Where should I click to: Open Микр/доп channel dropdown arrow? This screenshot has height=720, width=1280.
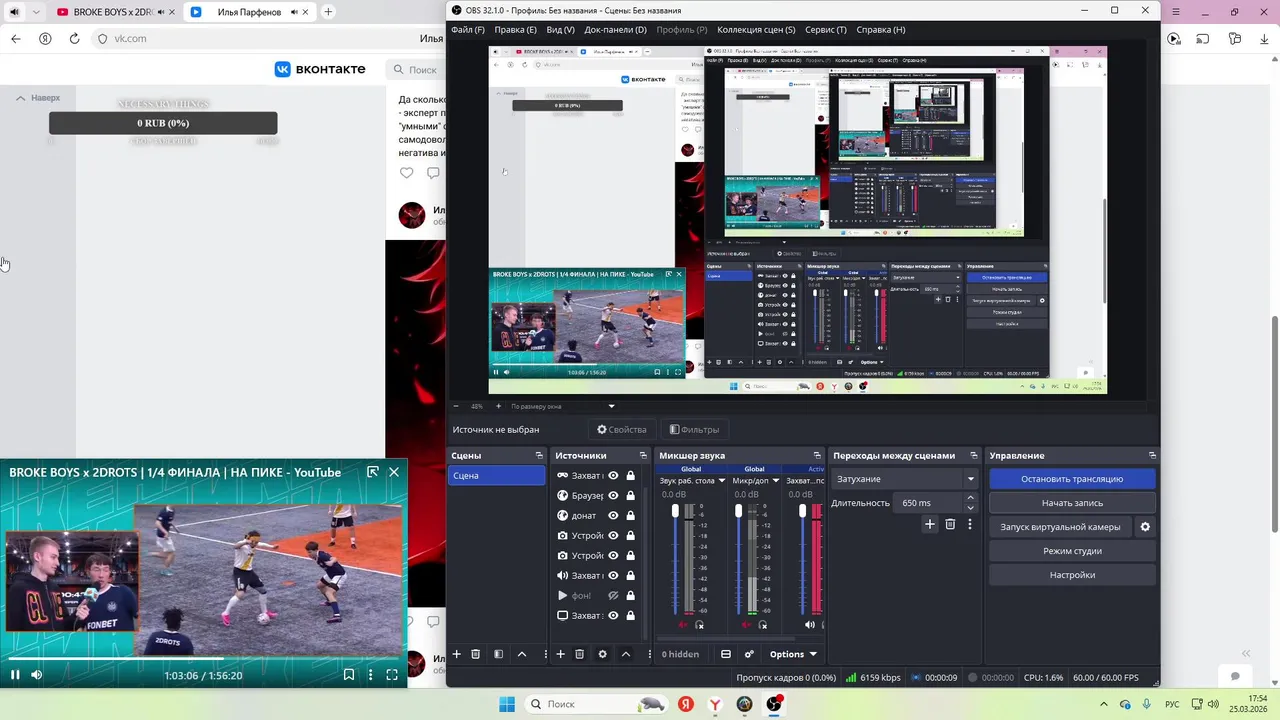tap(776, 481)
